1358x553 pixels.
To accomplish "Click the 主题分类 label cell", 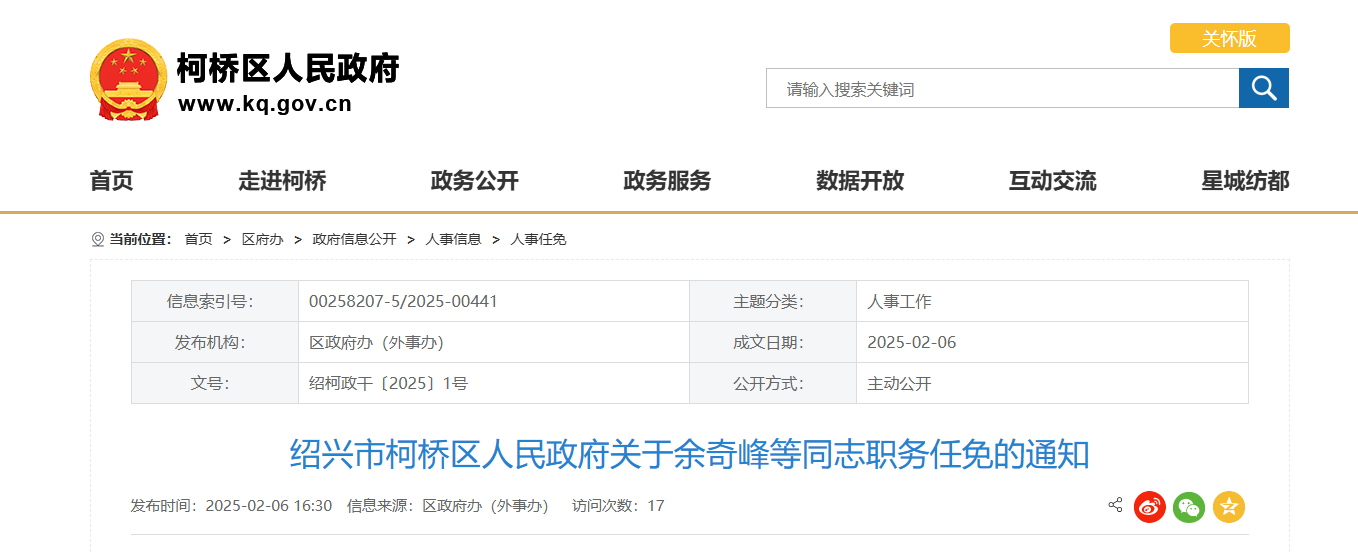I will (773, 301).
